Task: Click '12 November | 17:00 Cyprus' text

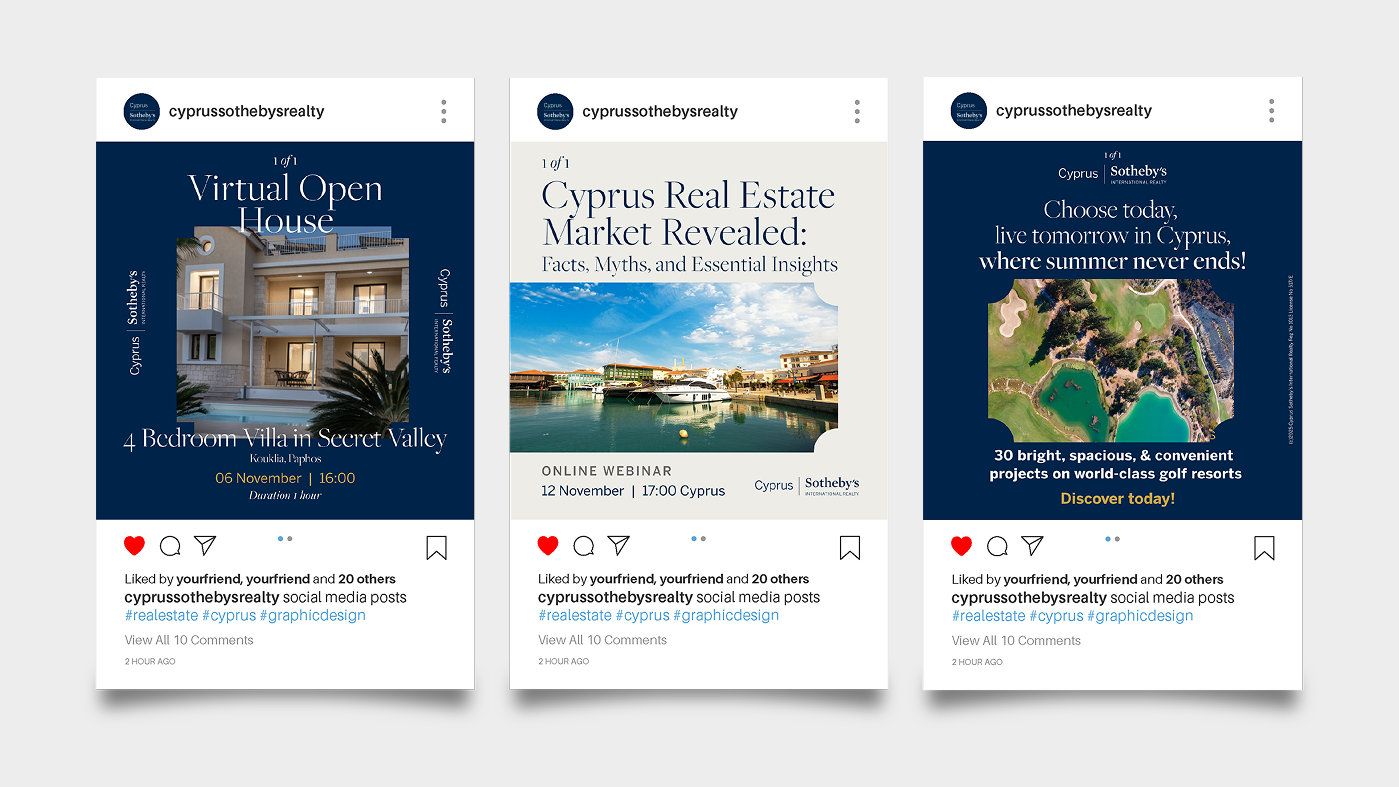Action: click(633, 491)
